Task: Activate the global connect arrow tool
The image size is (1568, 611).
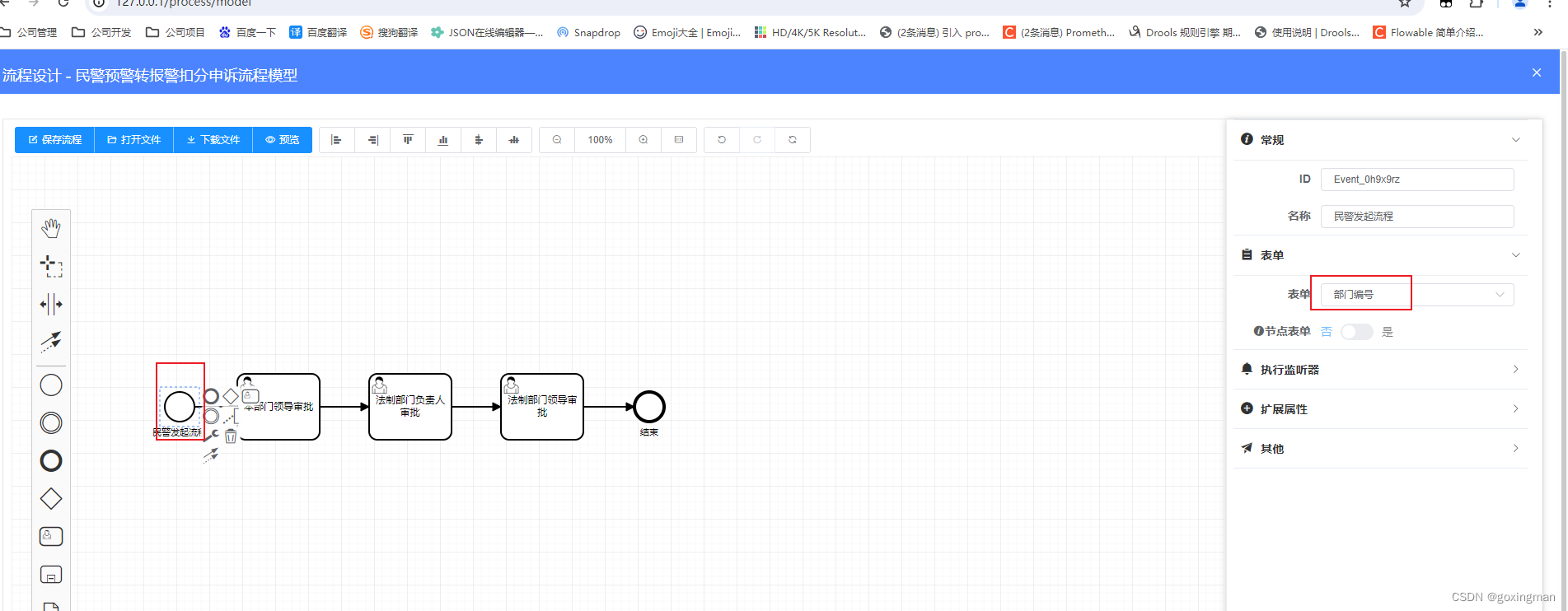Action: pyautogui.click(x=51, y=341)
